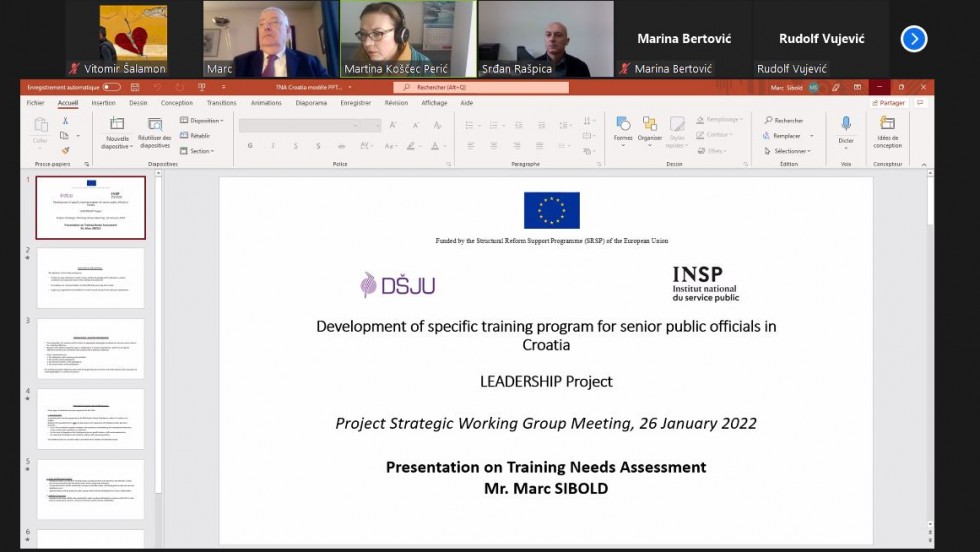Open the comments speech bubble icon
Viewport: 980px width, 552px height.
tap(920, 103)
